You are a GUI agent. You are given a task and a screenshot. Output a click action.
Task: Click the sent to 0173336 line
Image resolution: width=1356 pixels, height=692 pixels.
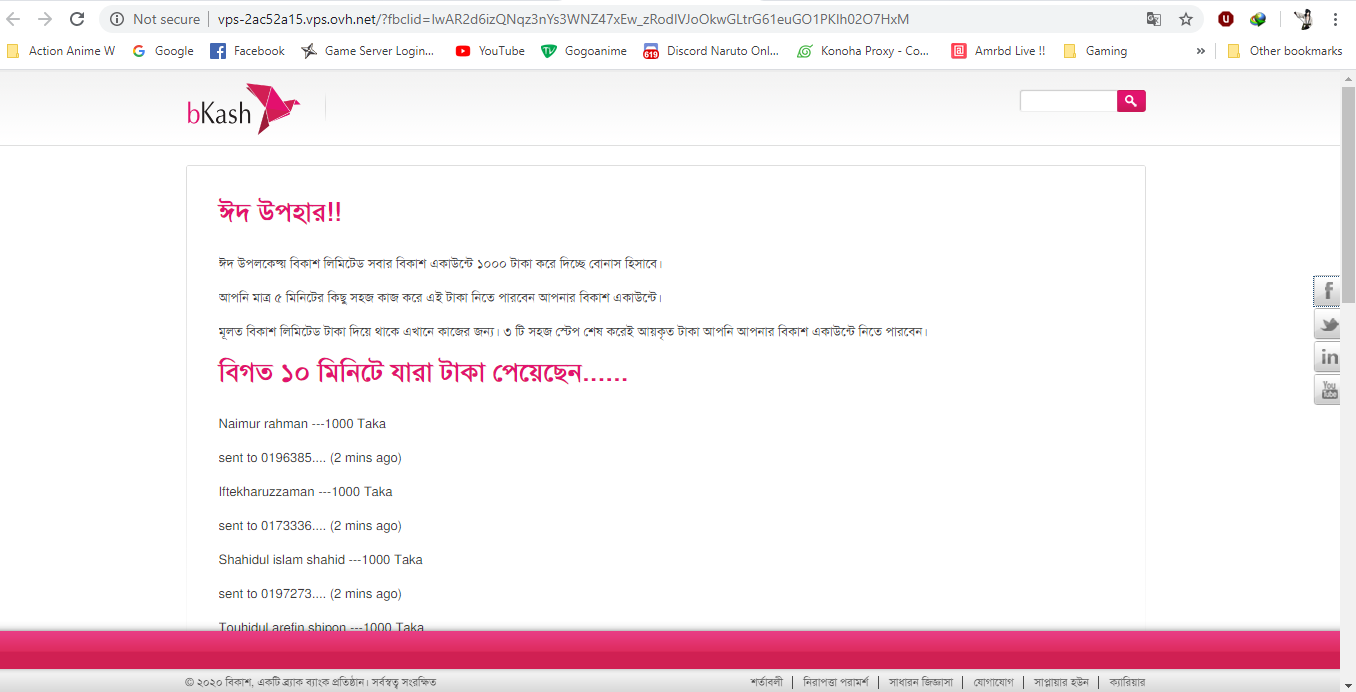point(310,525)
